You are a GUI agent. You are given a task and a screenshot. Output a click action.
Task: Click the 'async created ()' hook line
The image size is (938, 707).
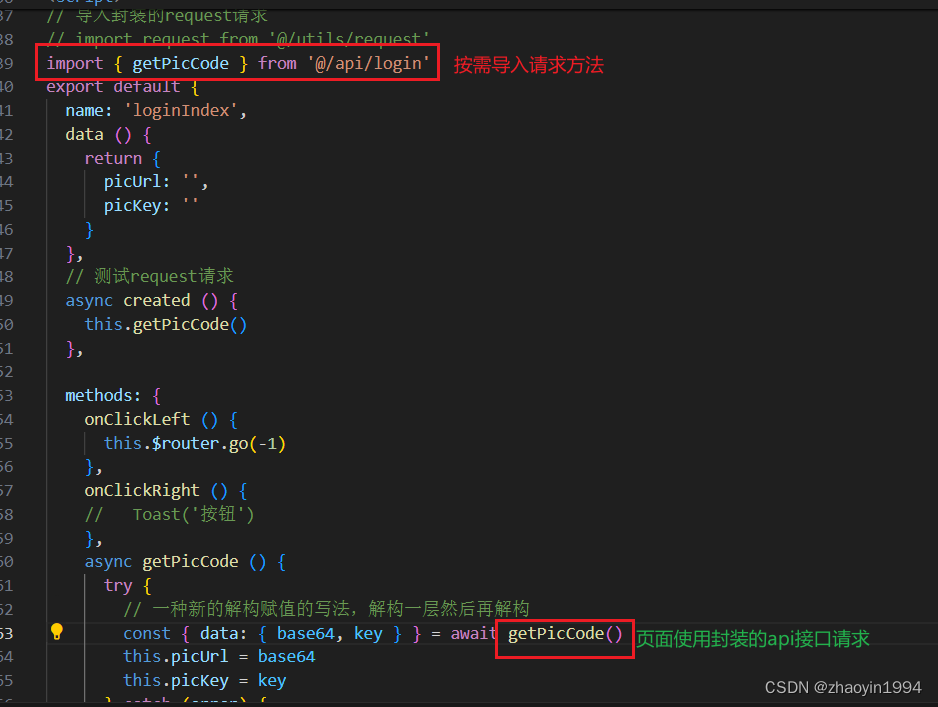151,300
